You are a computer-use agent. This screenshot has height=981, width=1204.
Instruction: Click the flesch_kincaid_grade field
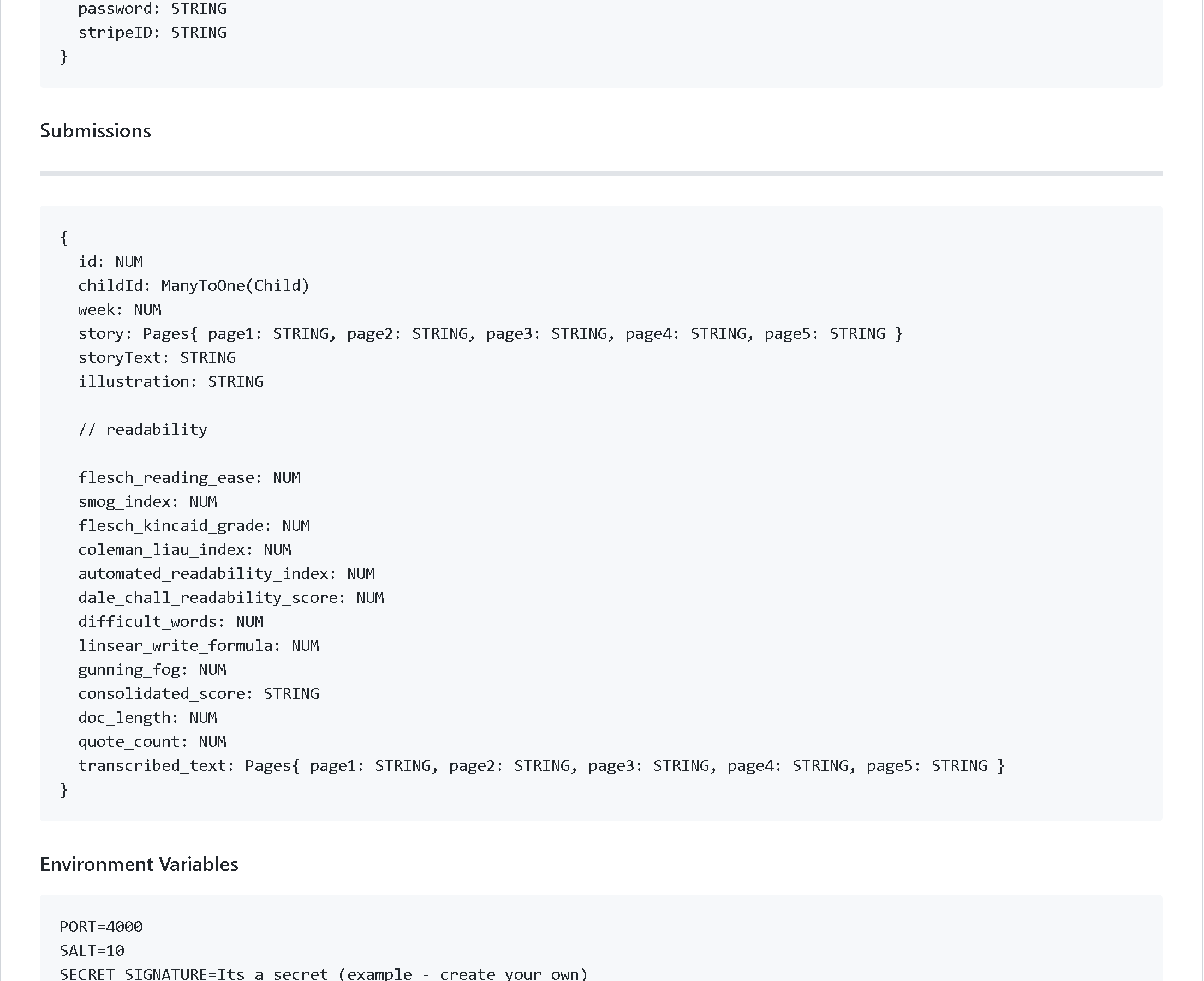click(x=193, y=526)
